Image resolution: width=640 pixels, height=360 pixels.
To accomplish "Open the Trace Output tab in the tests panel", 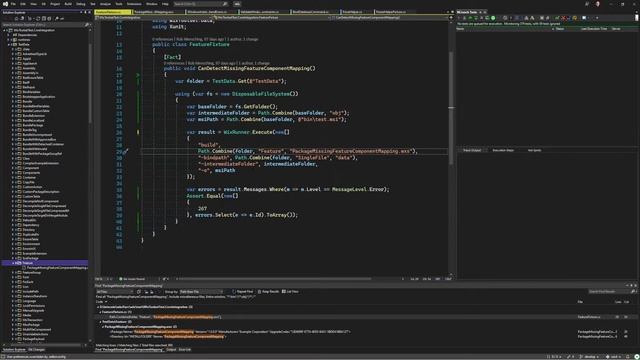I will coord(472,150).
